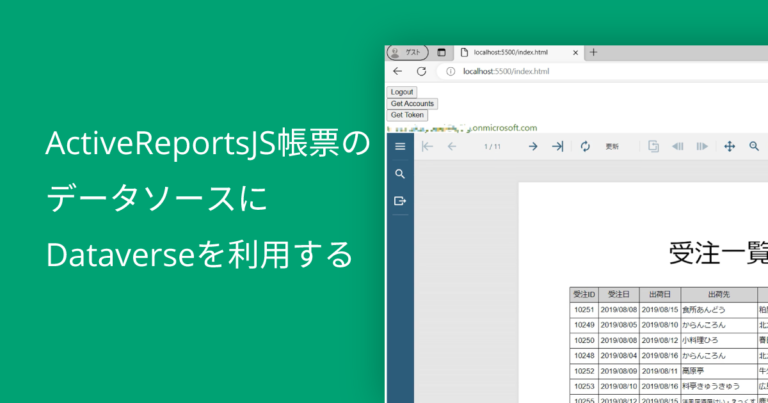Click the Logout button
Screen dimensions: 768x403
[x=402, y=92]
